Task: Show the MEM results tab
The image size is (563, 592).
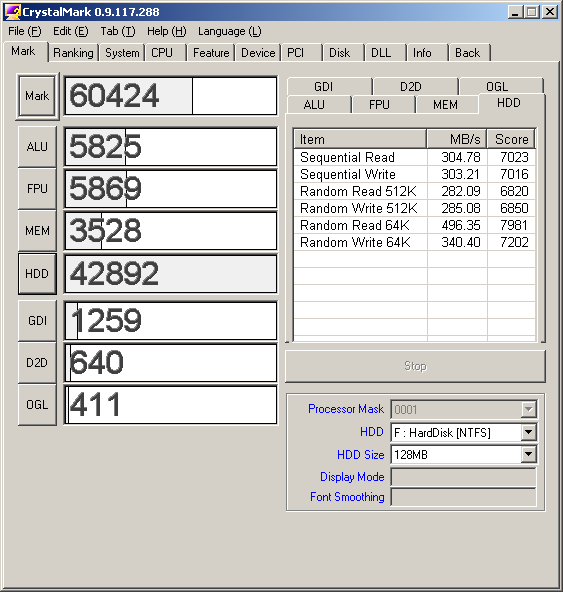Action: [x=447, y=105]
